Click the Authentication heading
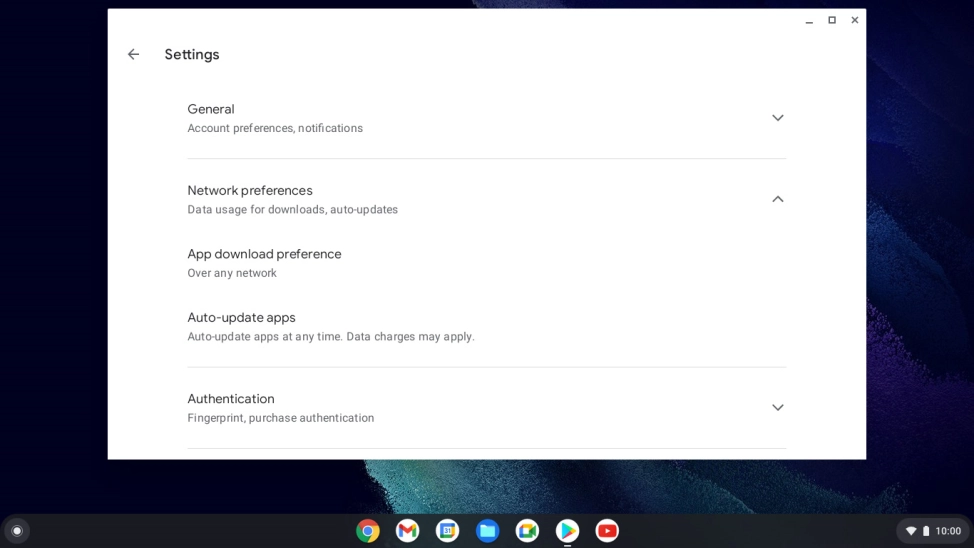Image resolution: width=974 pixels, height=548 pixels. coord(230,398)
